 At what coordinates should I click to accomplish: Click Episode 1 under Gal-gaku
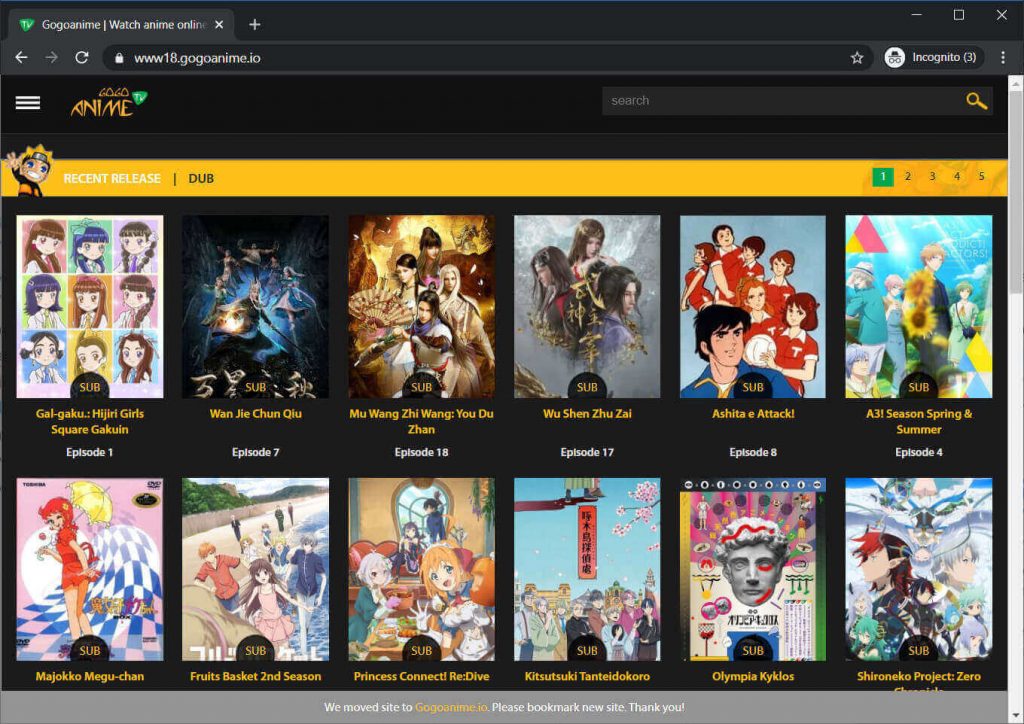(x=89, y=452)
